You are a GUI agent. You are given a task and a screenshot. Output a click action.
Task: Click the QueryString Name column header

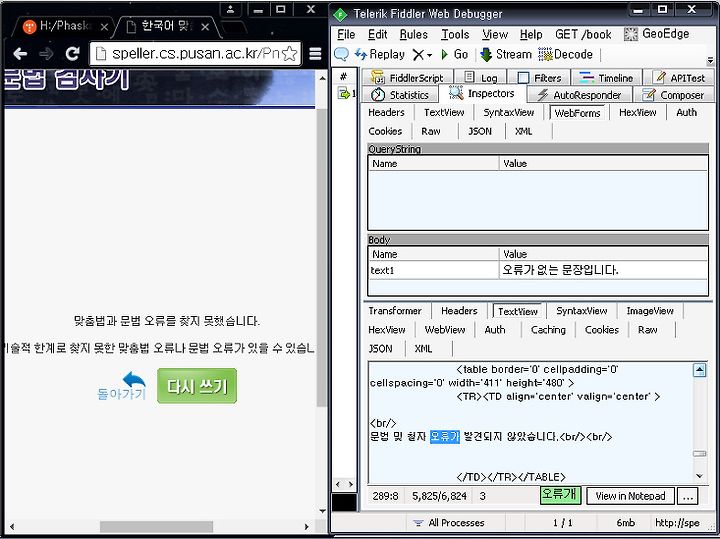(x=433, y=163)
